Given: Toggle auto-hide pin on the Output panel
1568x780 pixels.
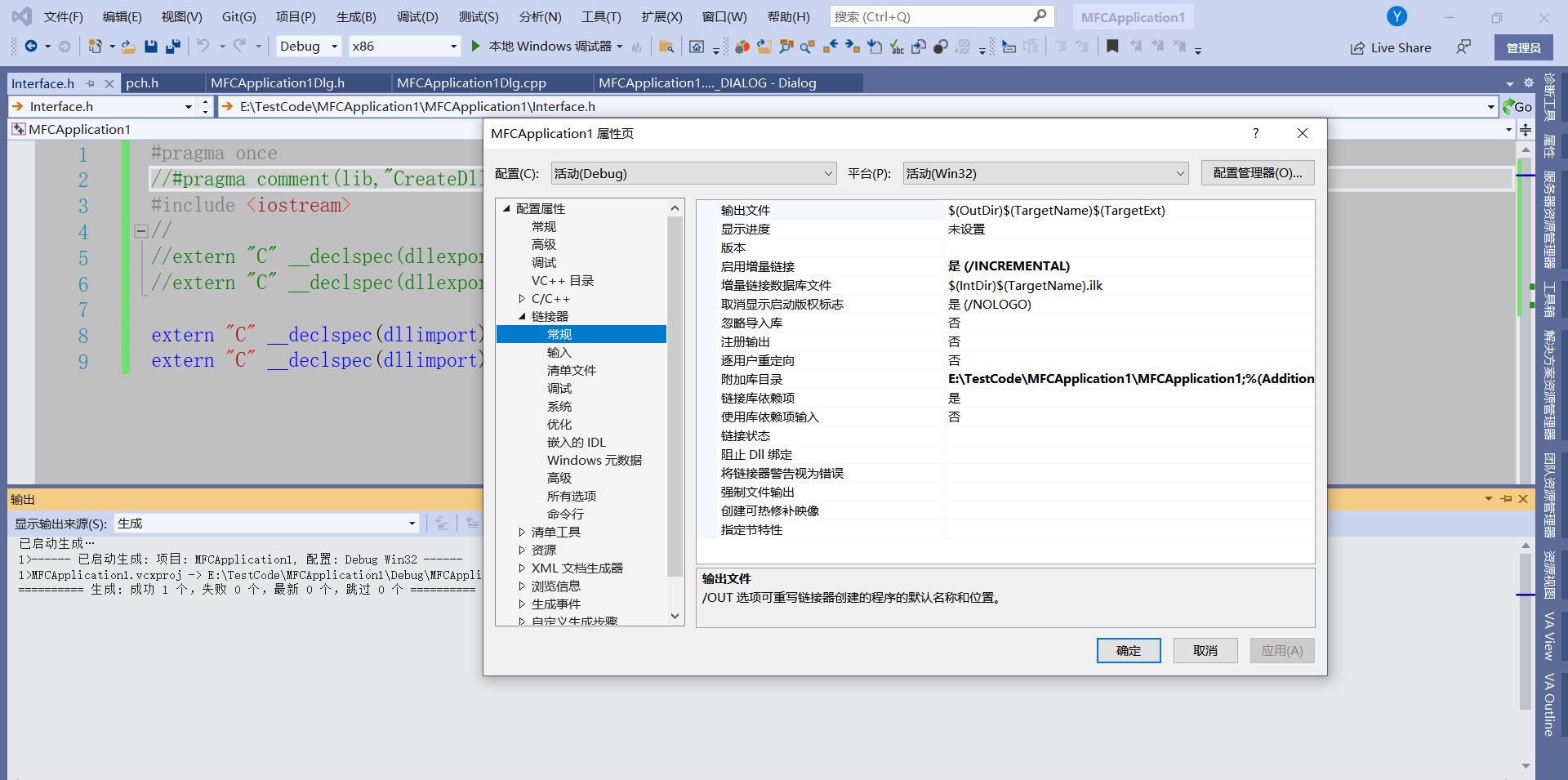Looking at the screenshot, I should click(1506, 499).
